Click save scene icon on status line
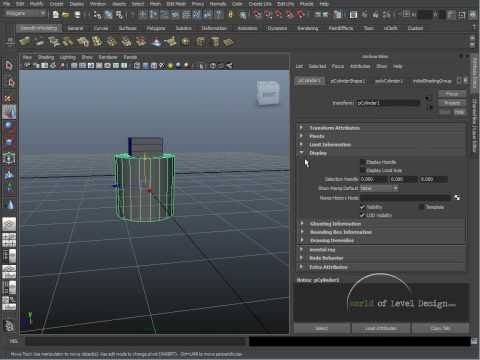 77,15
